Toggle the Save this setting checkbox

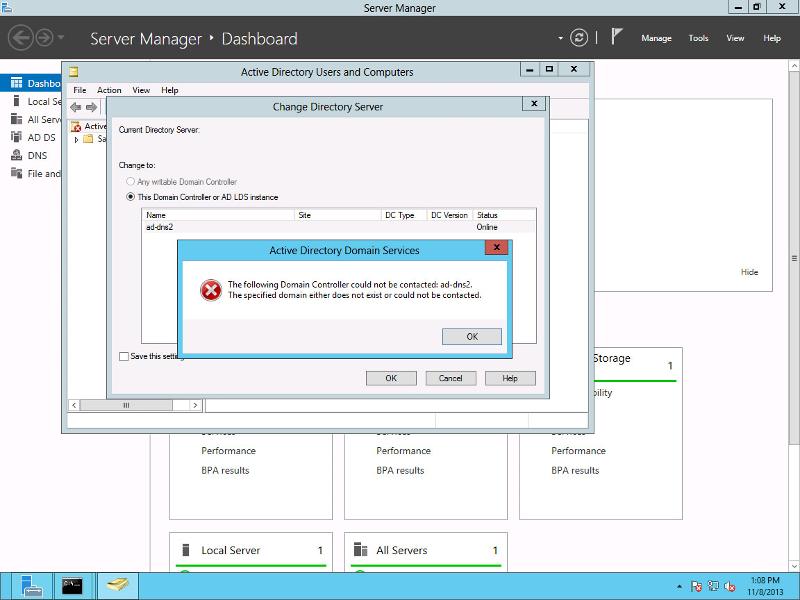click(x=123, y=356)
